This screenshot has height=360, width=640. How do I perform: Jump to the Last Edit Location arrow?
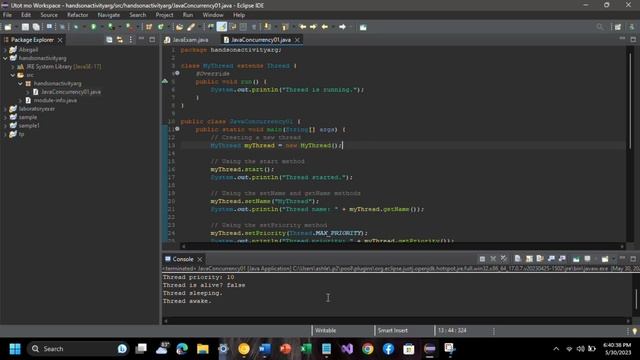click(x=303, y=27)
